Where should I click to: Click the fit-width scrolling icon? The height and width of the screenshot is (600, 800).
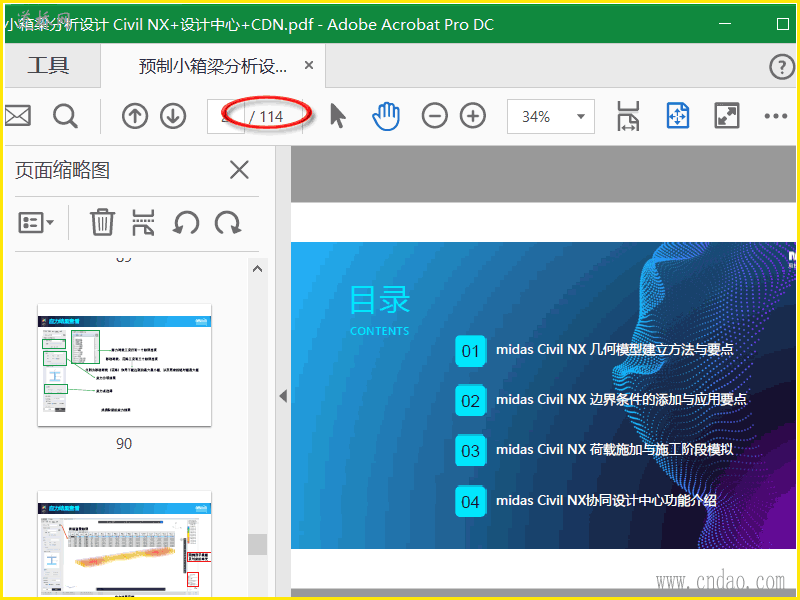628,116
